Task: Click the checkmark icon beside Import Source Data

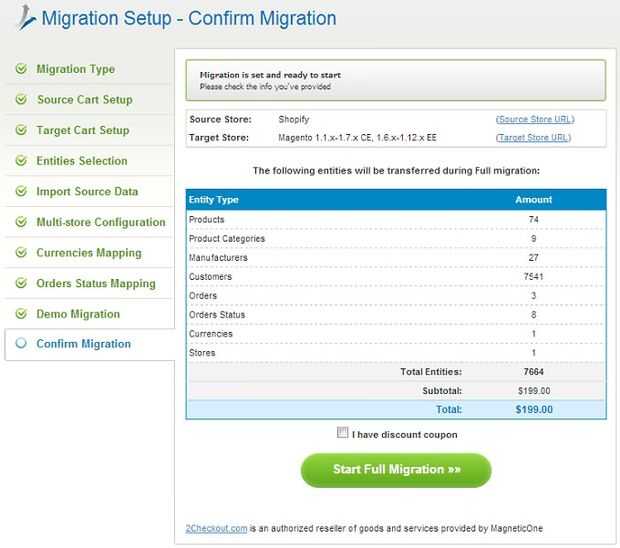Action: tap(20, 192)
